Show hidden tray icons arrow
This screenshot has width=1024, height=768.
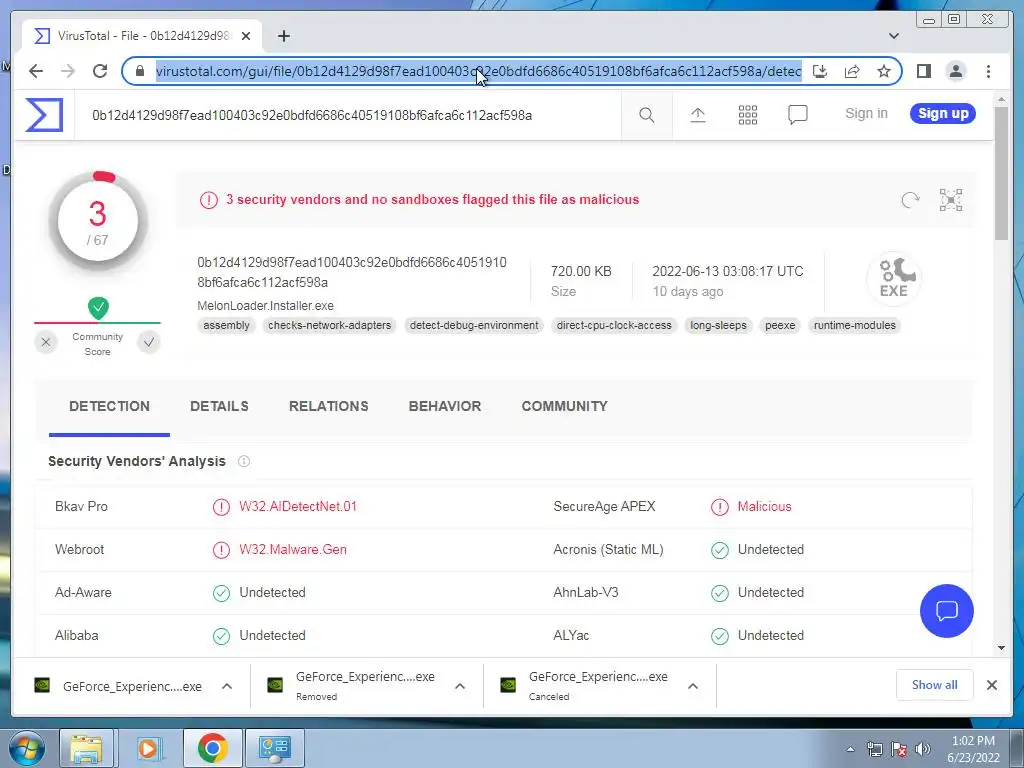coord(850,749)
